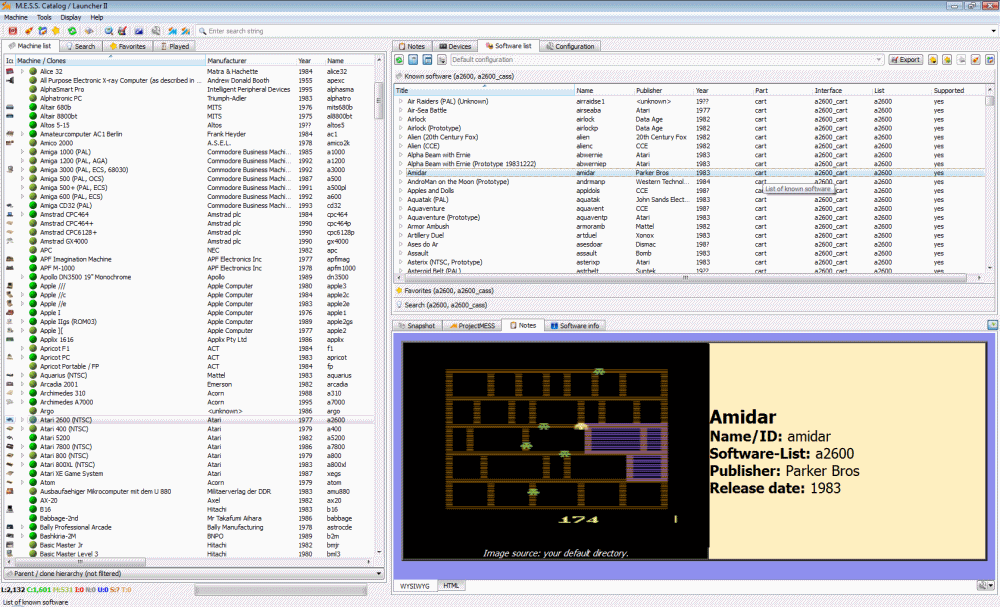
Task: Switch to the HTML editor tab
Action: pyautogui.click(x=451, y=585)
